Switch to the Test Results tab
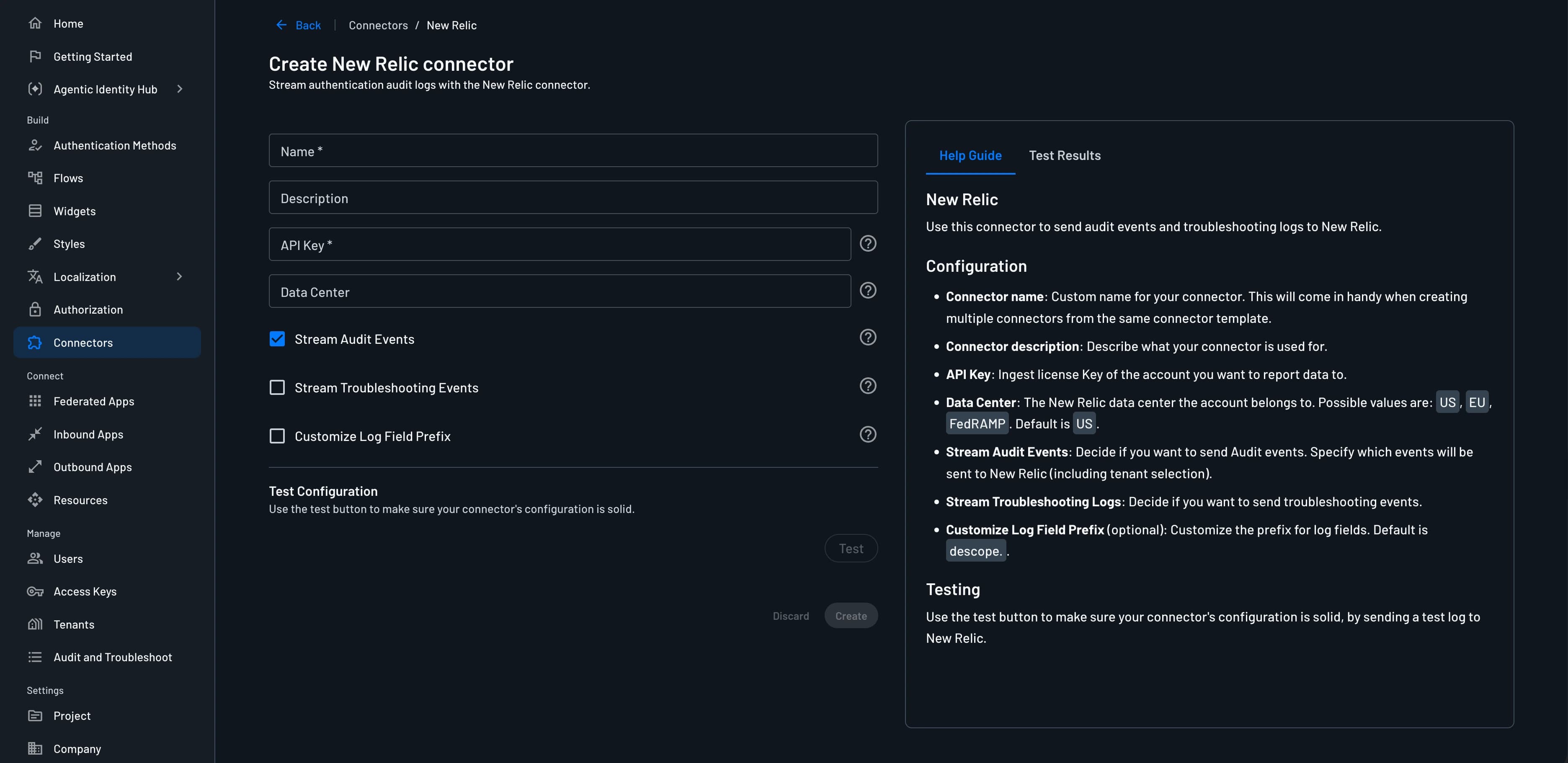Screen dimensions: 1568x763 [x=1065, y=156]
